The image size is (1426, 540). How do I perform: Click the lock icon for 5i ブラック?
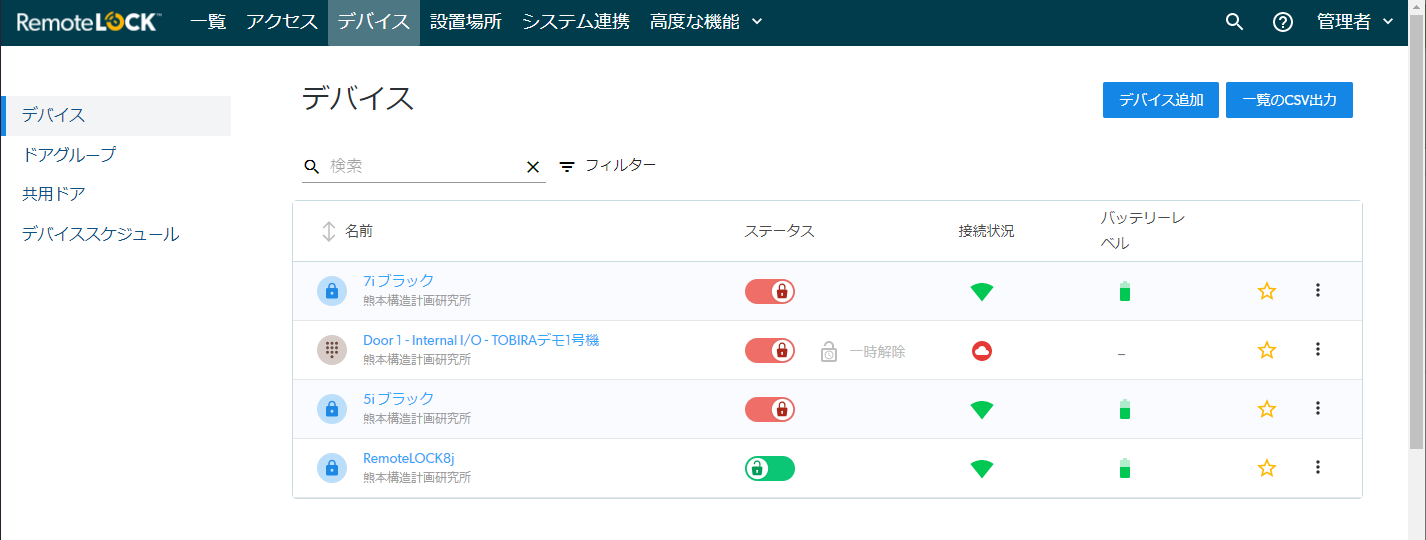[332, 409]
